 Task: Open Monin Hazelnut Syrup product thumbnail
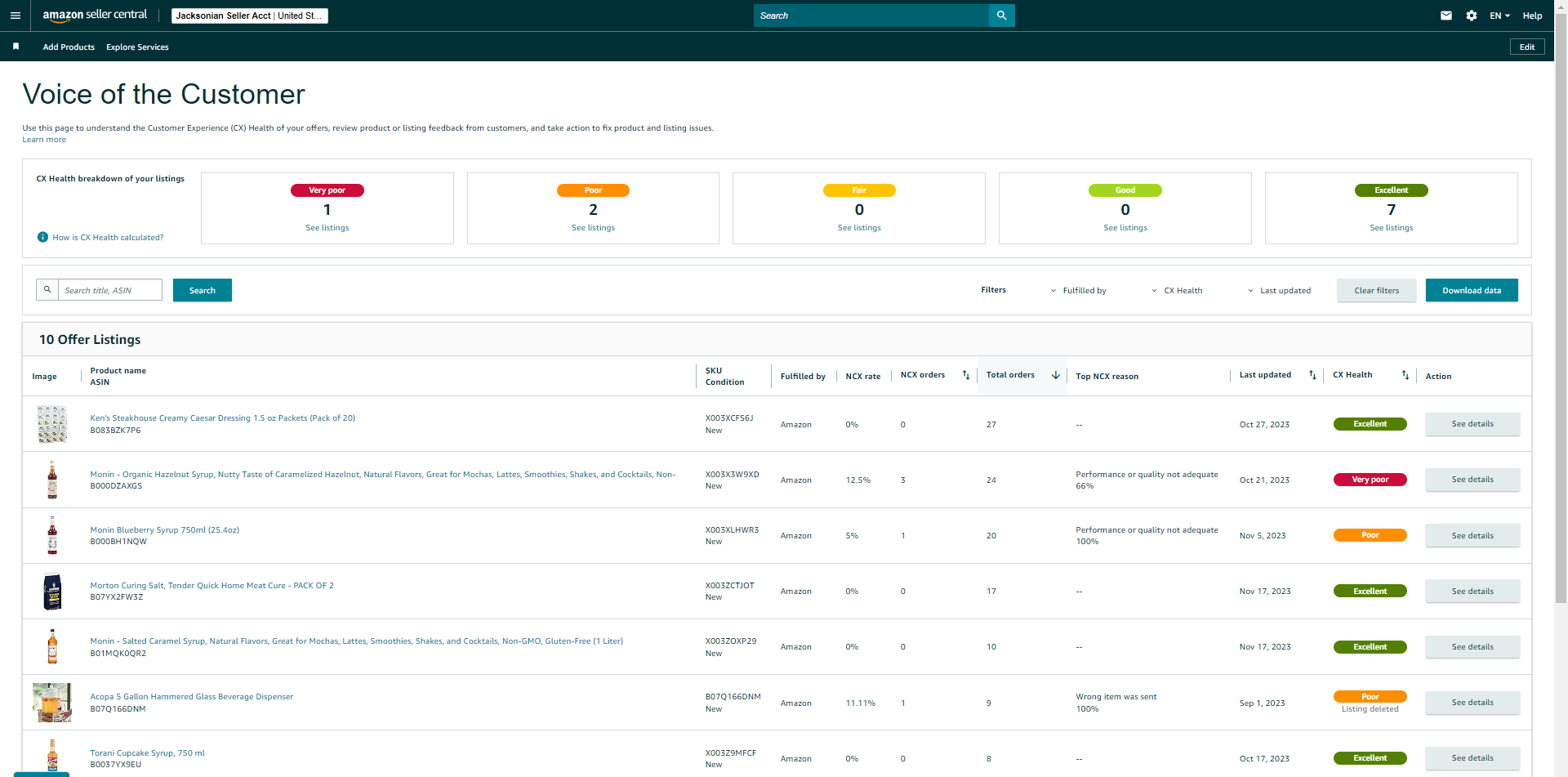tap(52, 480)
